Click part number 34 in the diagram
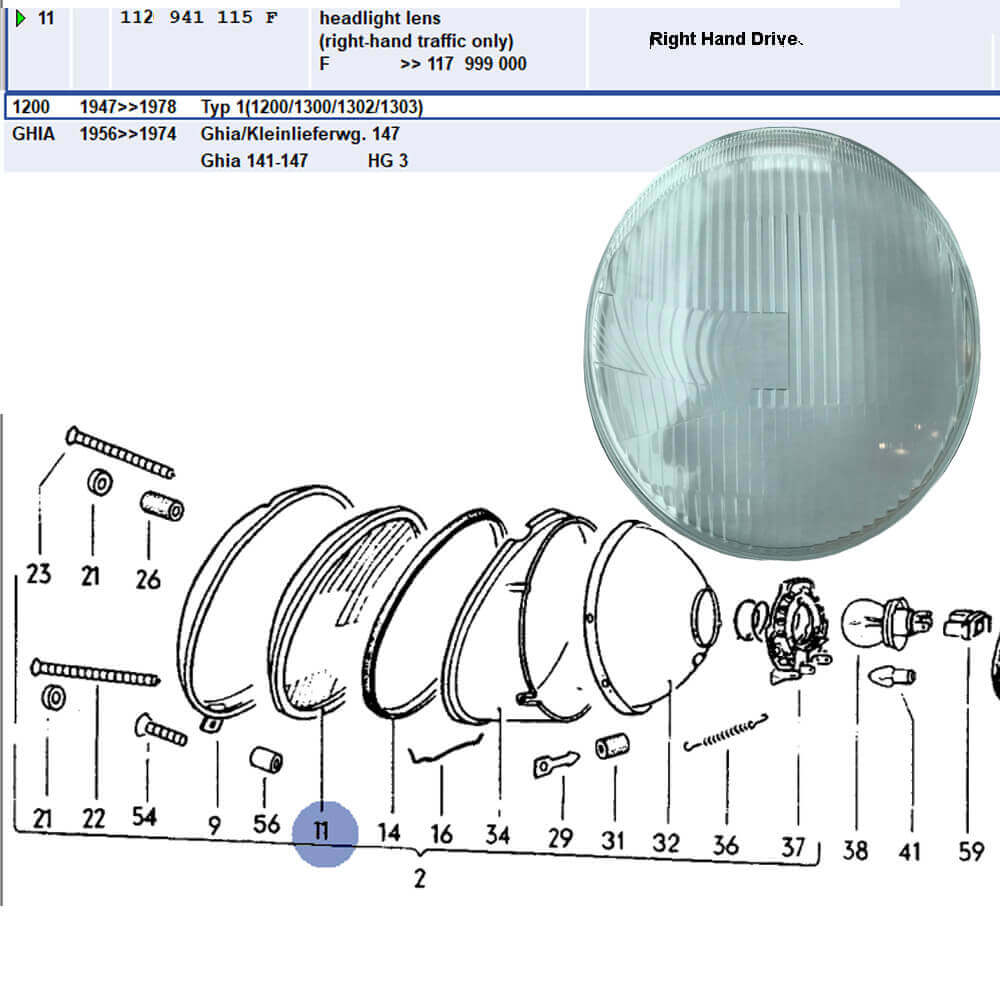 point(498,833)
